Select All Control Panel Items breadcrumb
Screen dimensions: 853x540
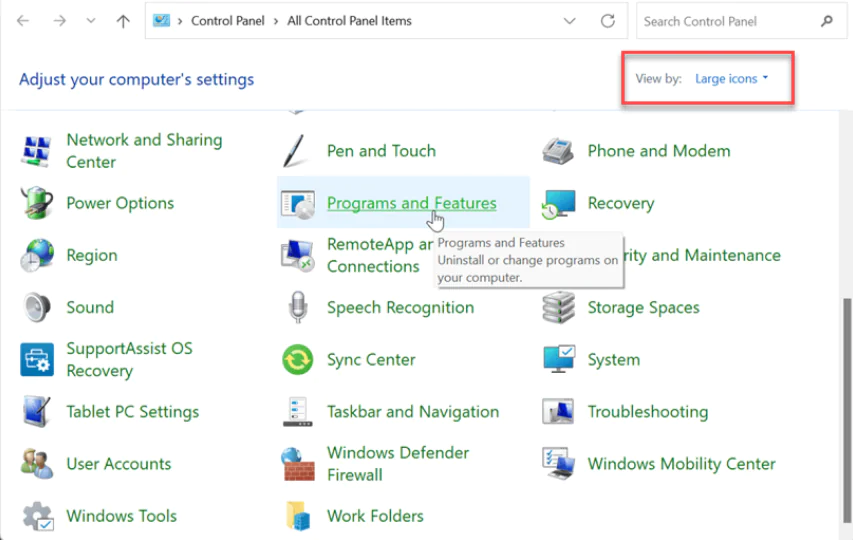[x=348, y=21]
